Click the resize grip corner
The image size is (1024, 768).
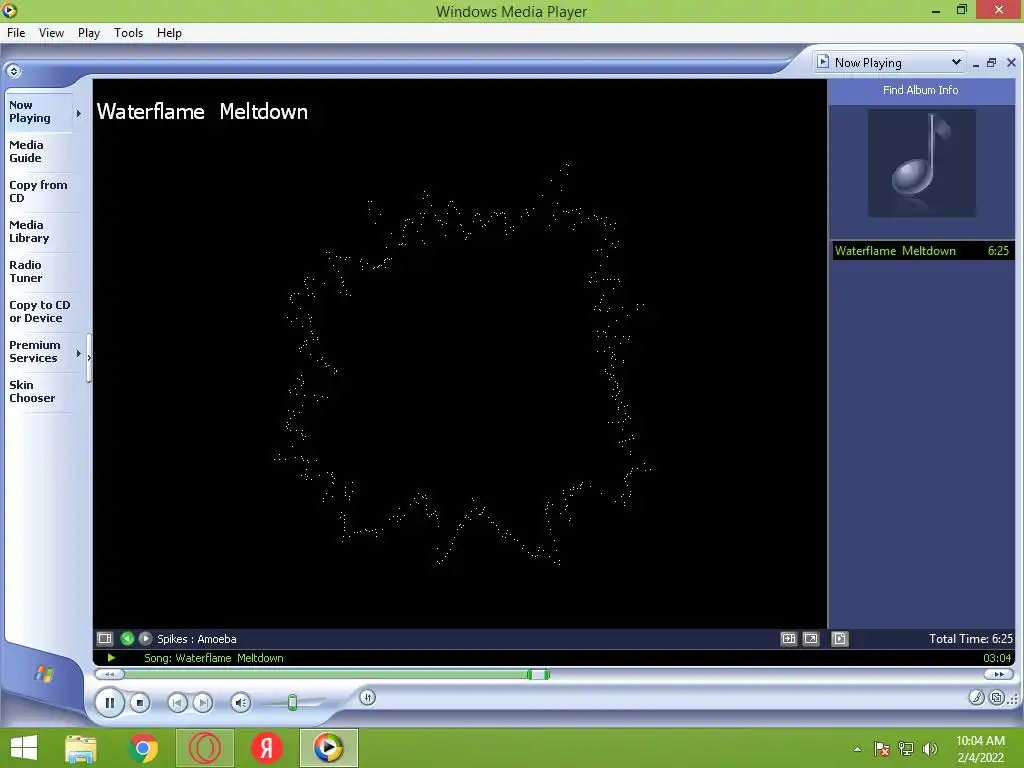point(1014,699)
